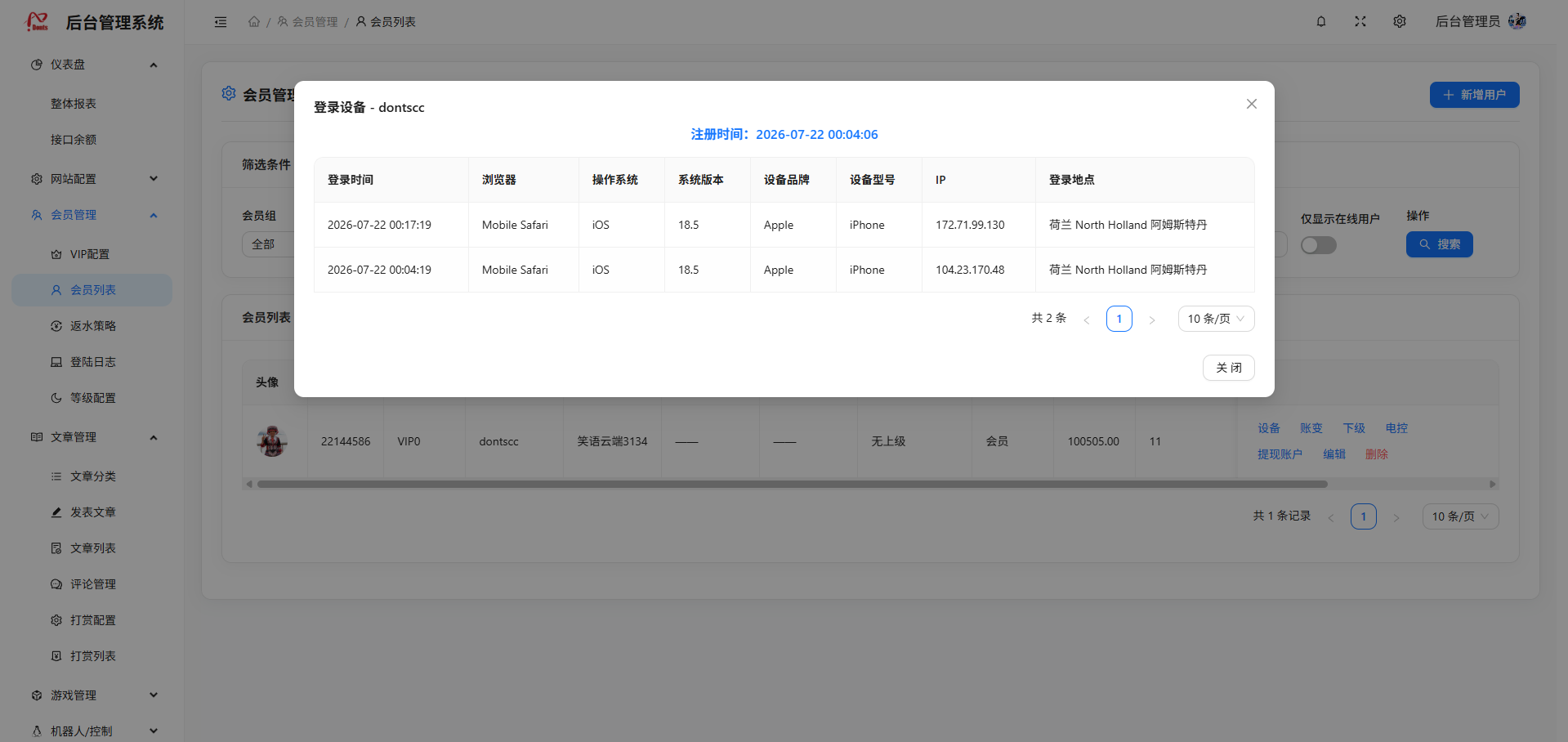Click 编辑 link for dontscc
Screen dimensions: 1568x742
pyautogui.click(x=1334, y=454)
